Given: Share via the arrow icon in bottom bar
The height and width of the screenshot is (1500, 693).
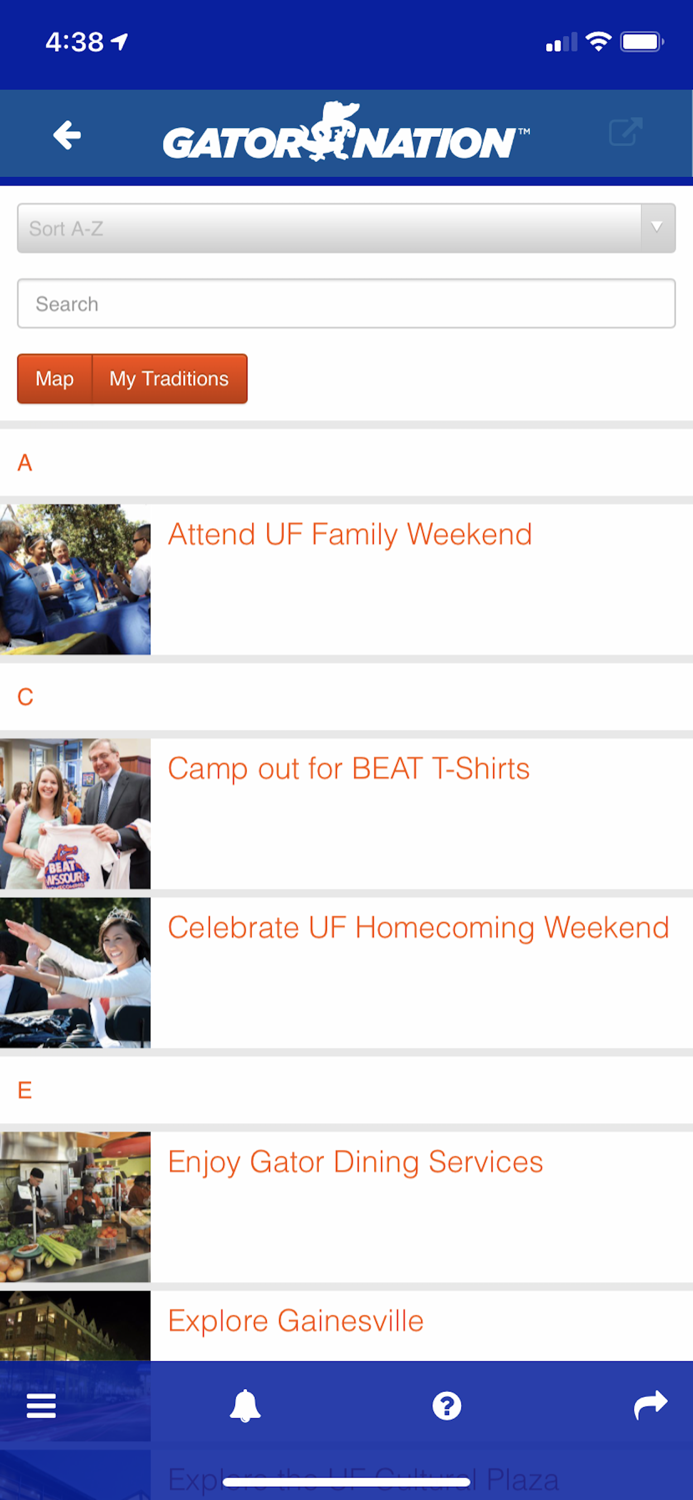Looking at the screenshot, I should pyautogui.click(x=650, y=1405).
